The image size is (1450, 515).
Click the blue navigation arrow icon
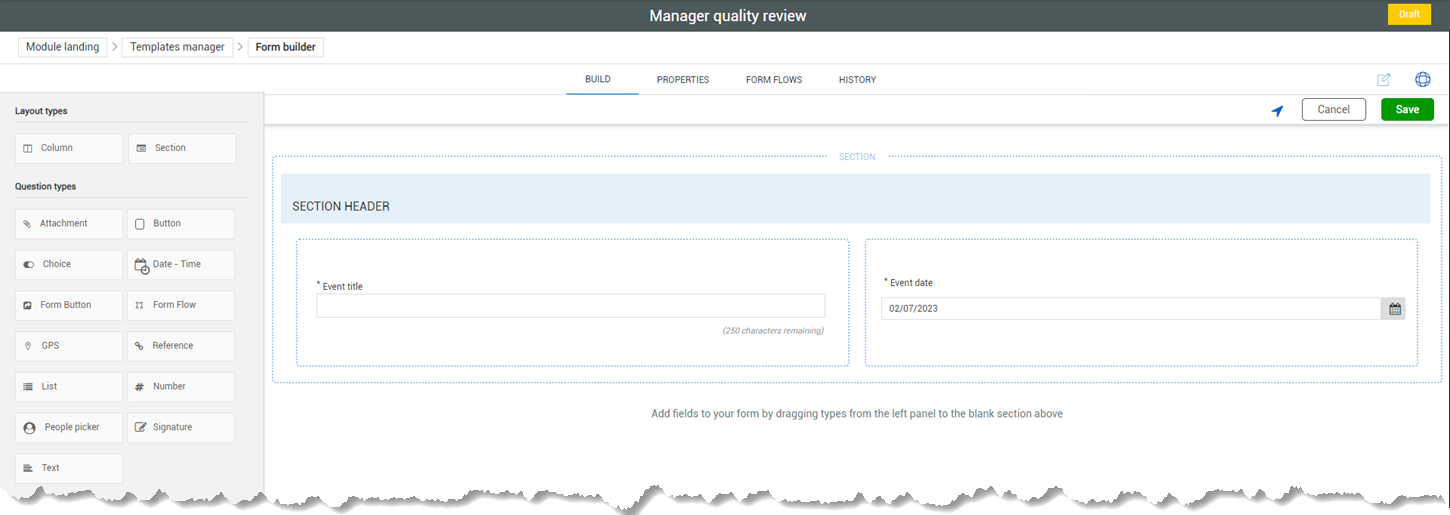(x=1277, y=111)
